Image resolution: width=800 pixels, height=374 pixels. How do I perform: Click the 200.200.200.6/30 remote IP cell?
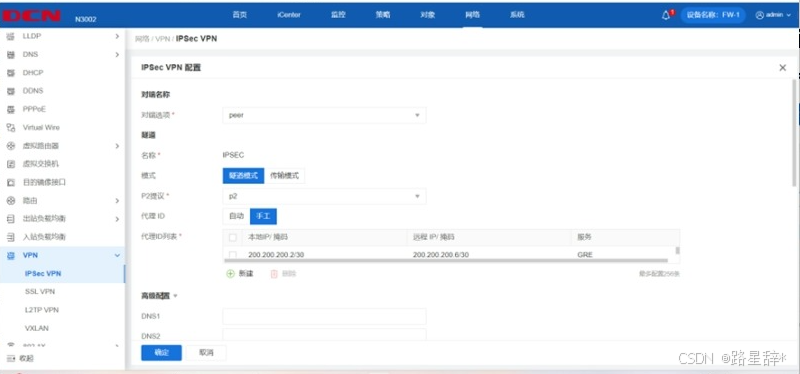click(441, 254)
